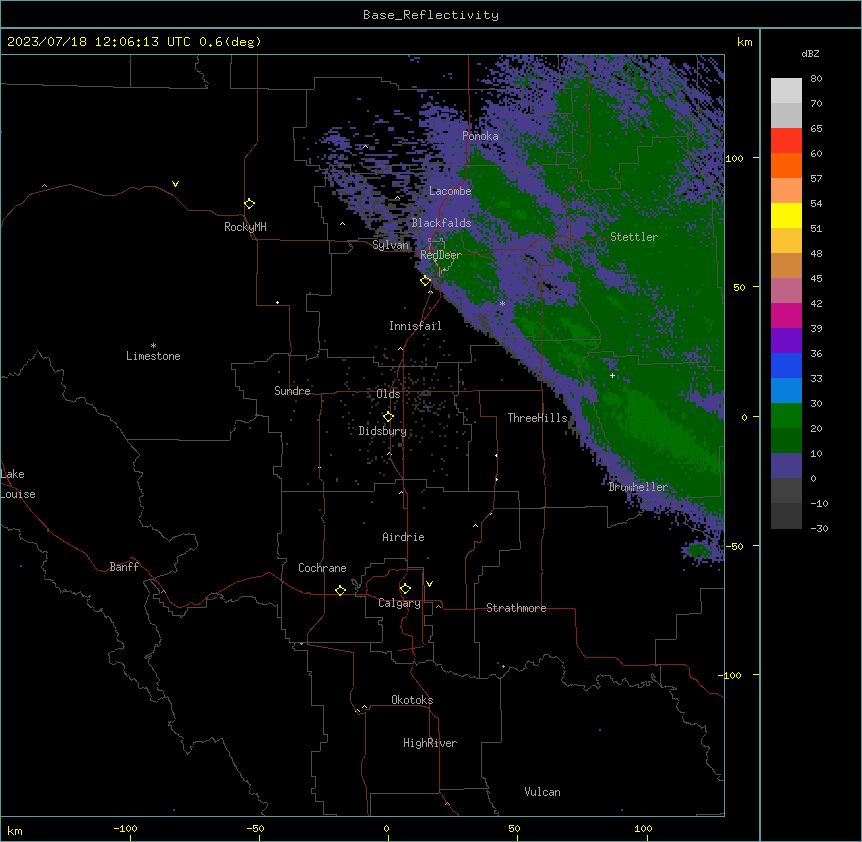Click the Blackfalds map label
Viewport: 862px width, 842px height.
[441, 223]
